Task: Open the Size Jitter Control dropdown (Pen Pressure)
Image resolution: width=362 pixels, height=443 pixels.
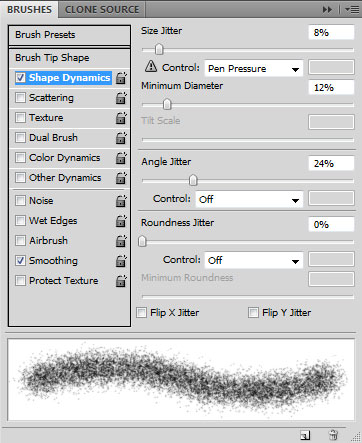Action: tap(253, 68)
